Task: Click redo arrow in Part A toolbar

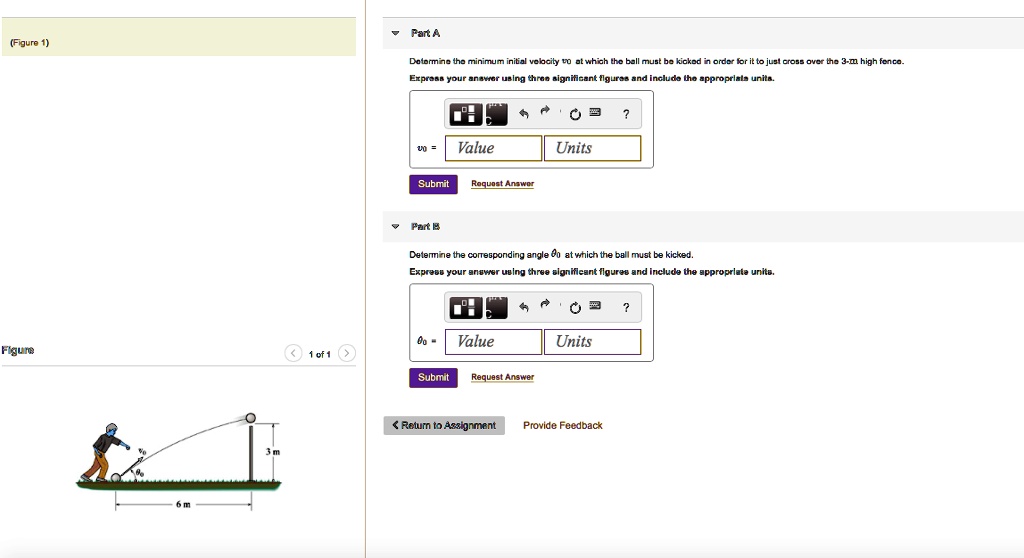Action: 546,112
